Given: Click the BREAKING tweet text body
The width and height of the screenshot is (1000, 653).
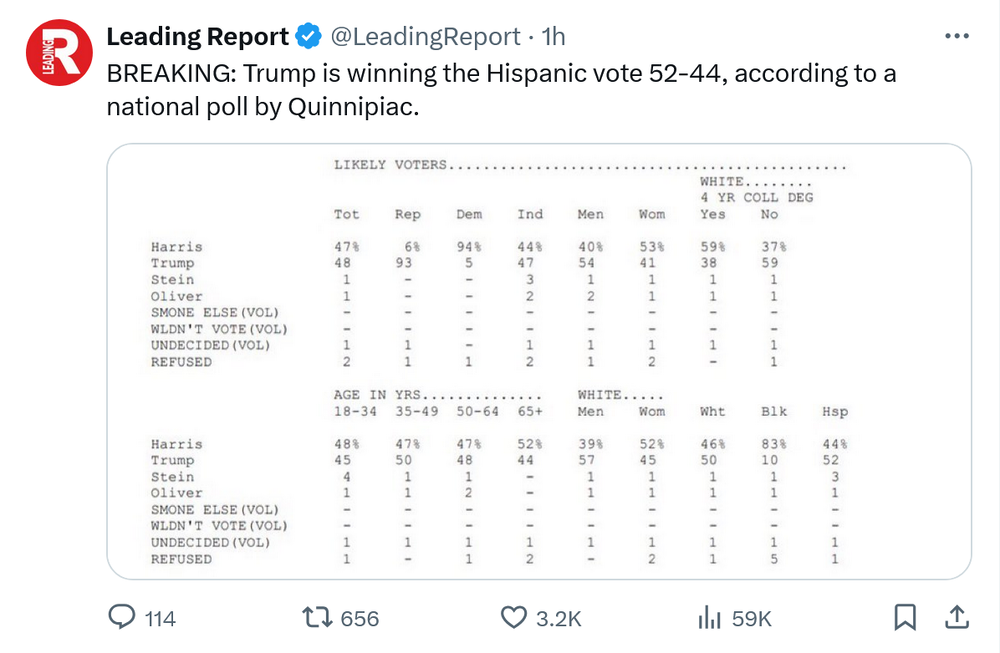Looking at the screenshot, I should tap(500, 89).
